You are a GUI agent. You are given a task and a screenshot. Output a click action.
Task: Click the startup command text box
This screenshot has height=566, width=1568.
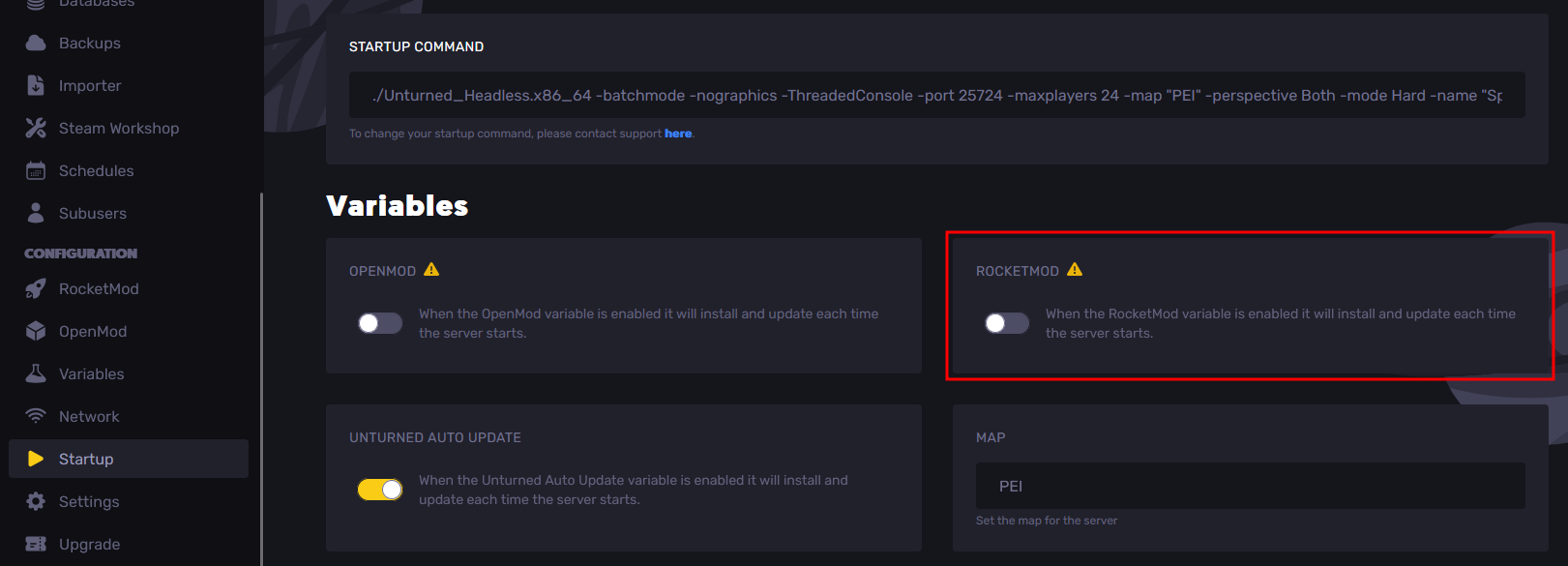[937, 95]
